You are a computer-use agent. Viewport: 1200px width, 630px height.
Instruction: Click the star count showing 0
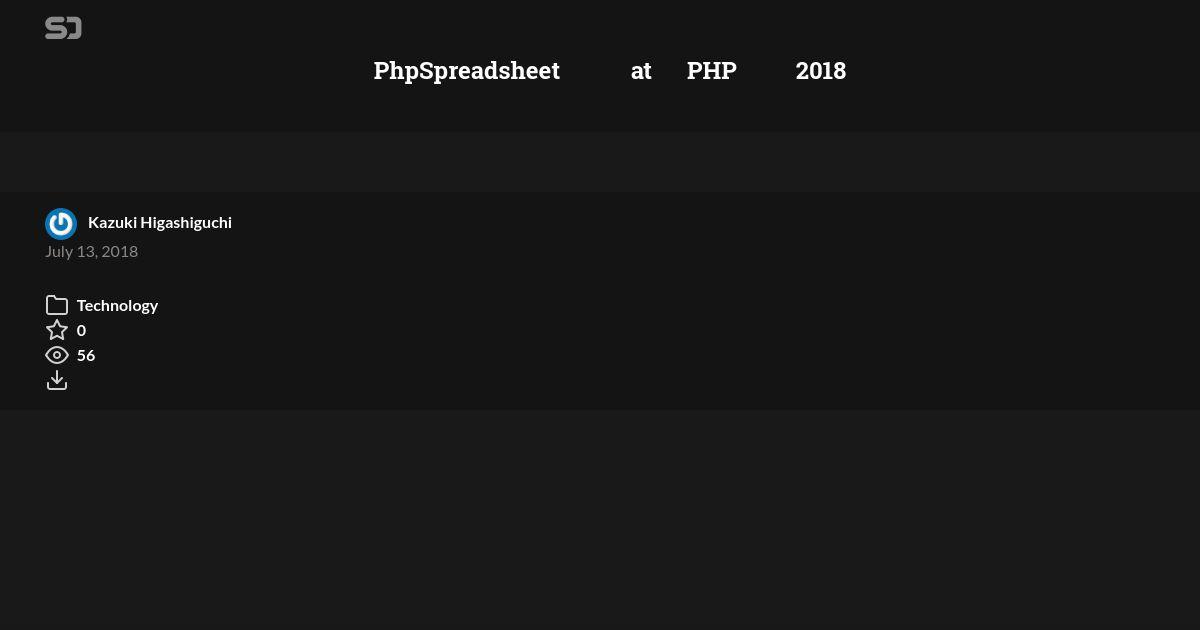point(81,330)
